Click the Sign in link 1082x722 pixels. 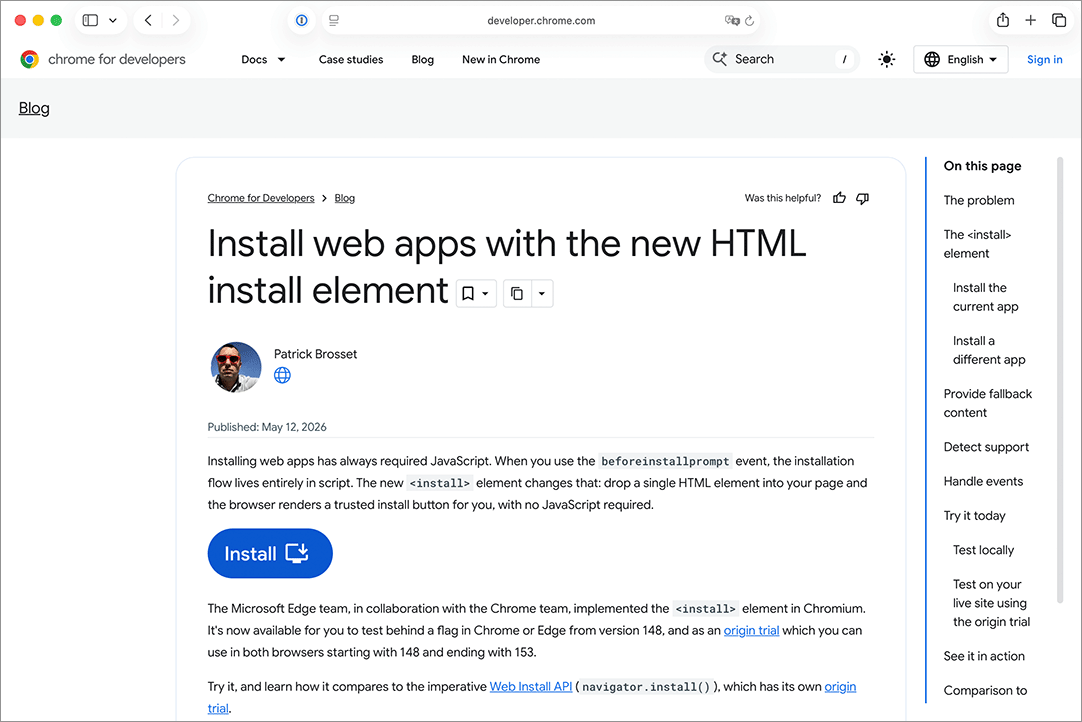1044,59
